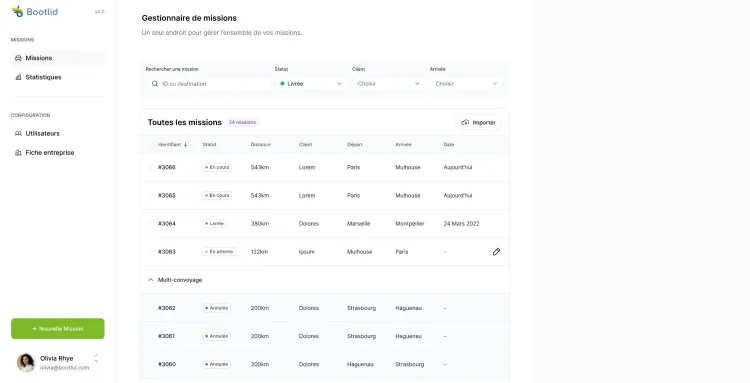The height and width of the screenshot is (383, 750).
Task: Click the Arrivée column header
Action: [x=403, y=144]
